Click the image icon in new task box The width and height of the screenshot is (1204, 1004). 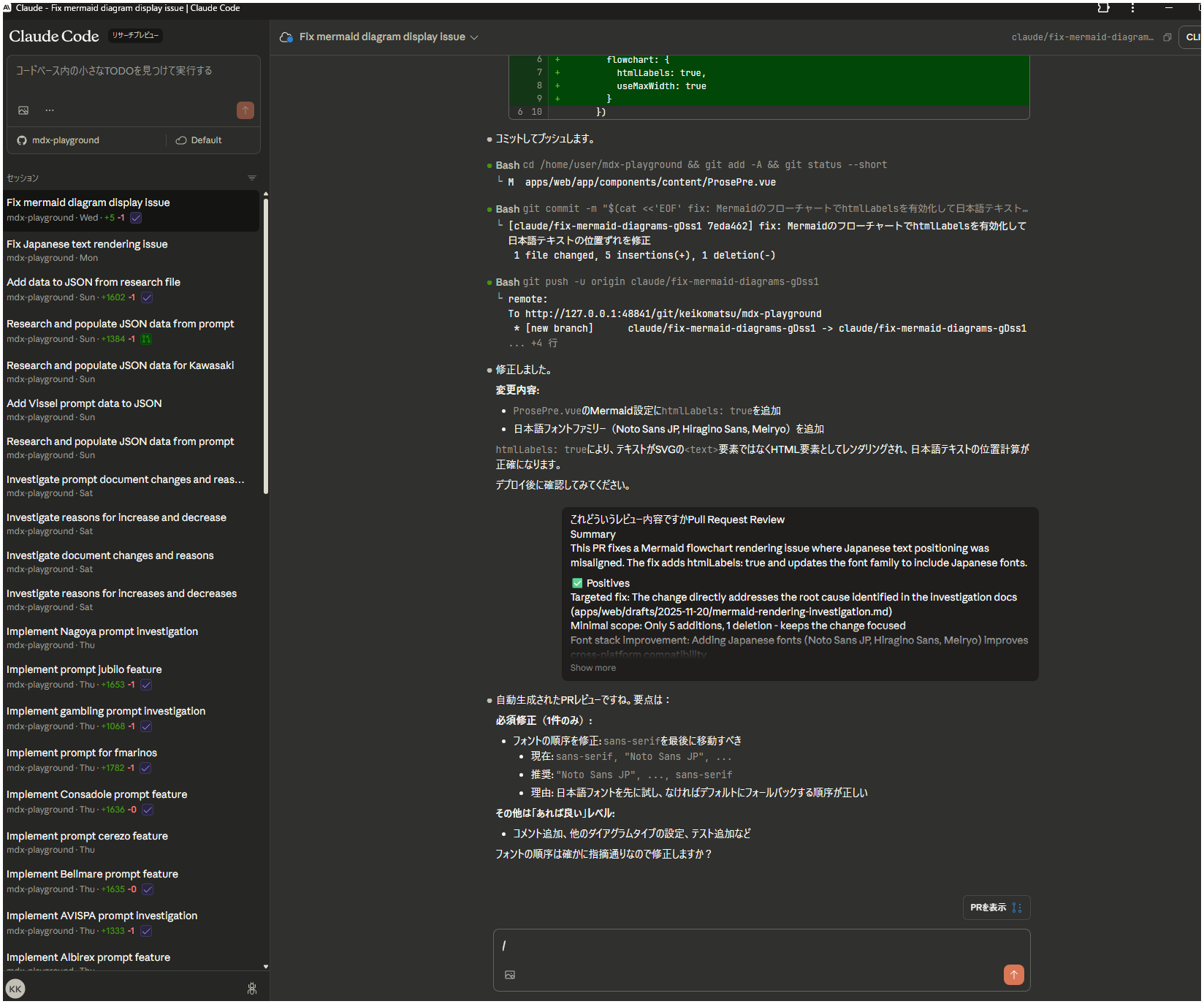23,110
